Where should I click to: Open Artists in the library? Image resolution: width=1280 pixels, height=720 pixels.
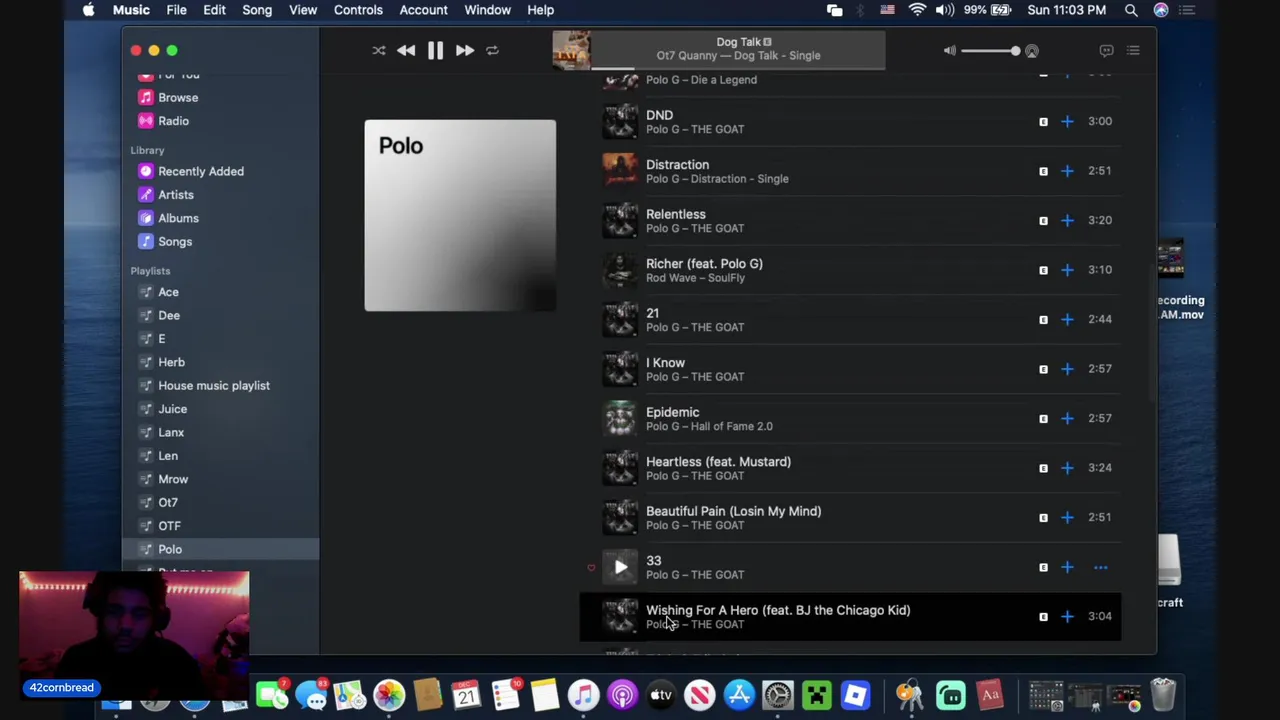coord(175,195)
